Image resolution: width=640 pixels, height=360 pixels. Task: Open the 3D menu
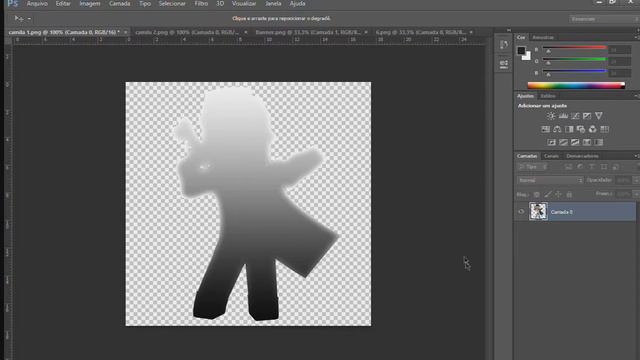(x=220, y=4)
